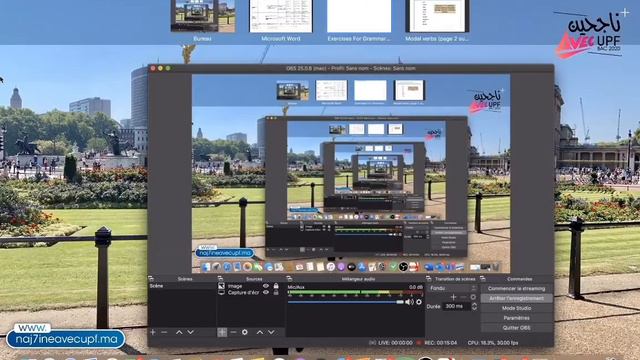This screenshot has height=360, width=640.
Task: Hide the Capture d'écr source with its eye icon
Action: click(x=266, y=292)
